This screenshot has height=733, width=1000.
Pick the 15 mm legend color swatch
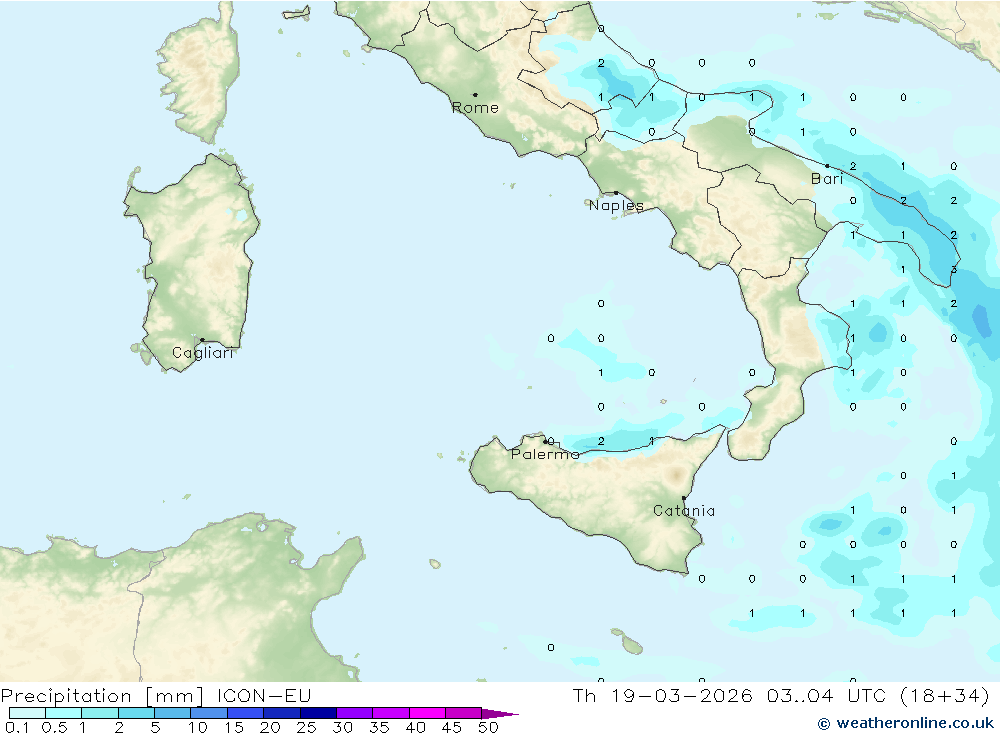(246, 713)
